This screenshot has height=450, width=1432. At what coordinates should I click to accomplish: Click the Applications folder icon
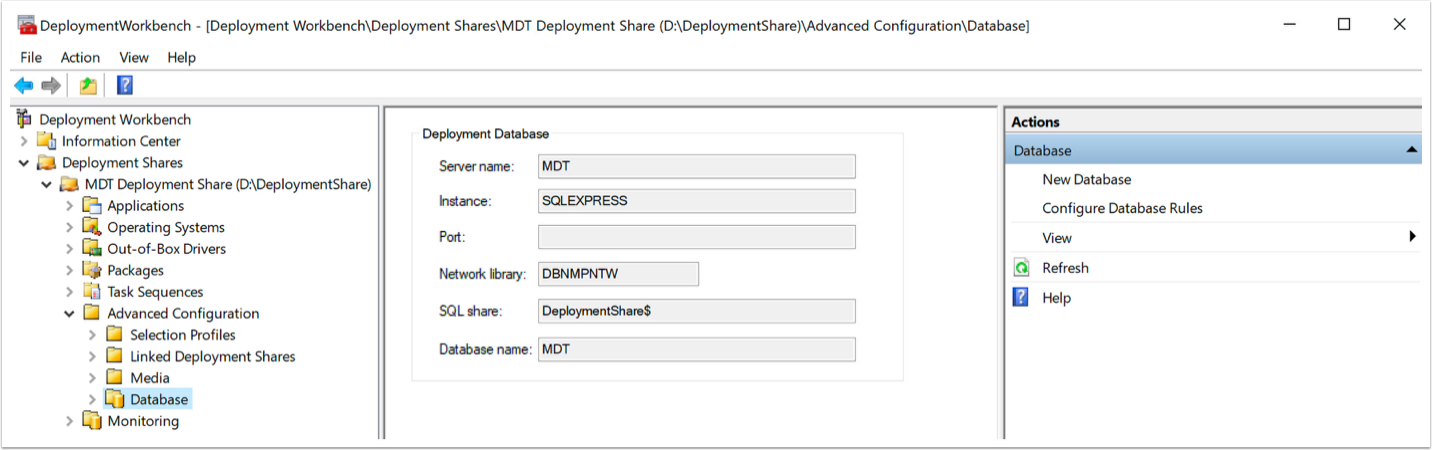coord(92,205)
